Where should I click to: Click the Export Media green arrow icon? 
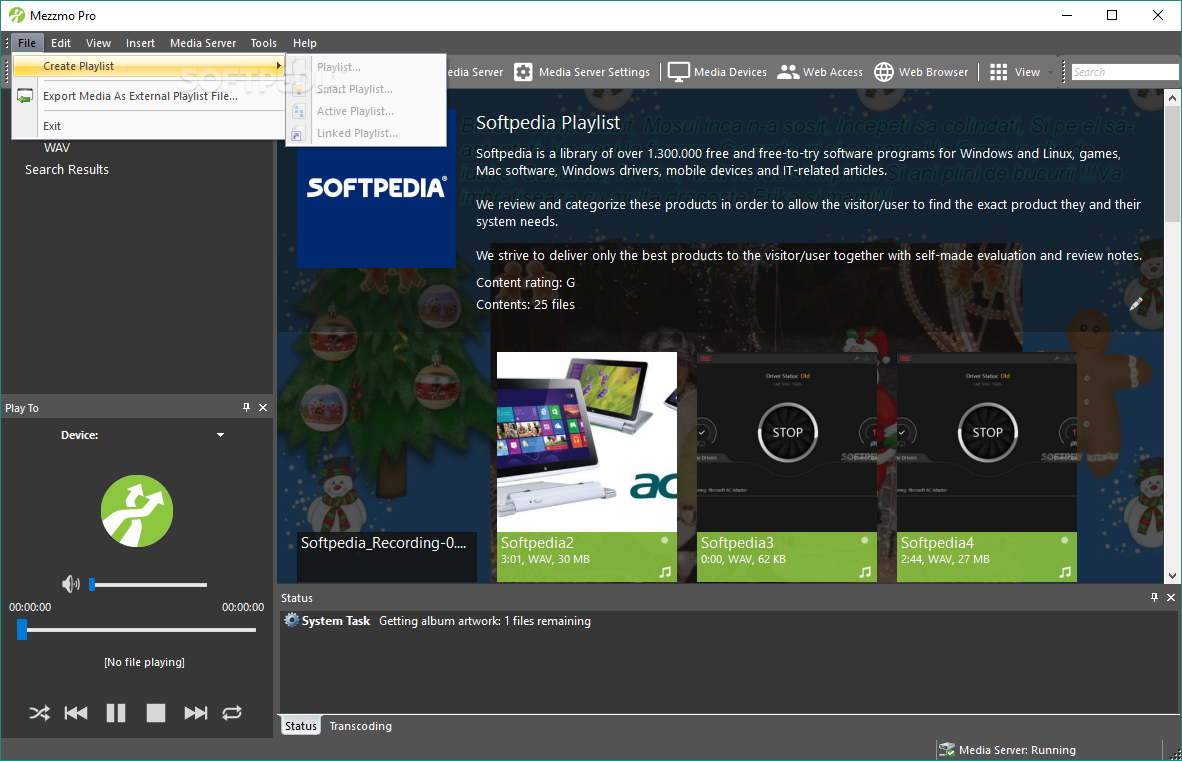[x=25, y=96]
